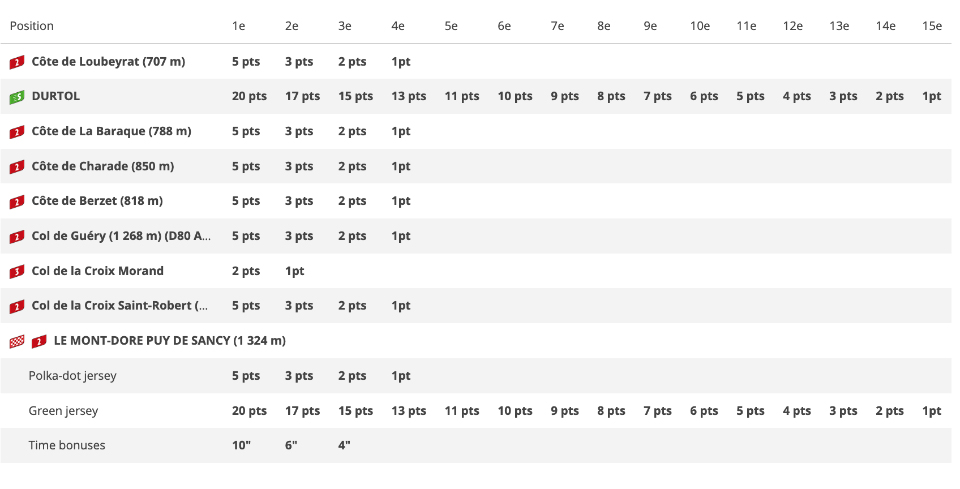Select the DURTOL sprint row label
This screenshot has height=489, width=960.
click(56, 96)
